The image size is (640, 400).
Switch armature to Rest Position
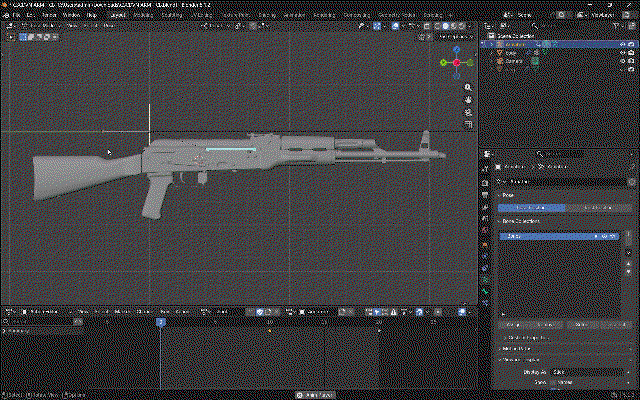[x=597, y=208]
